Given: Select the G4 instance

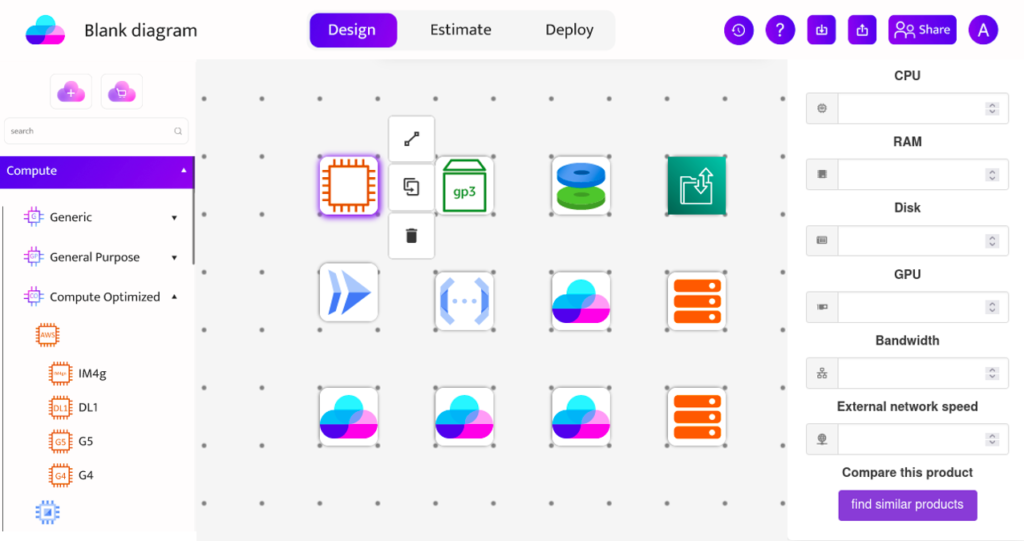Looking at the screenshot, I should (71, 476).
